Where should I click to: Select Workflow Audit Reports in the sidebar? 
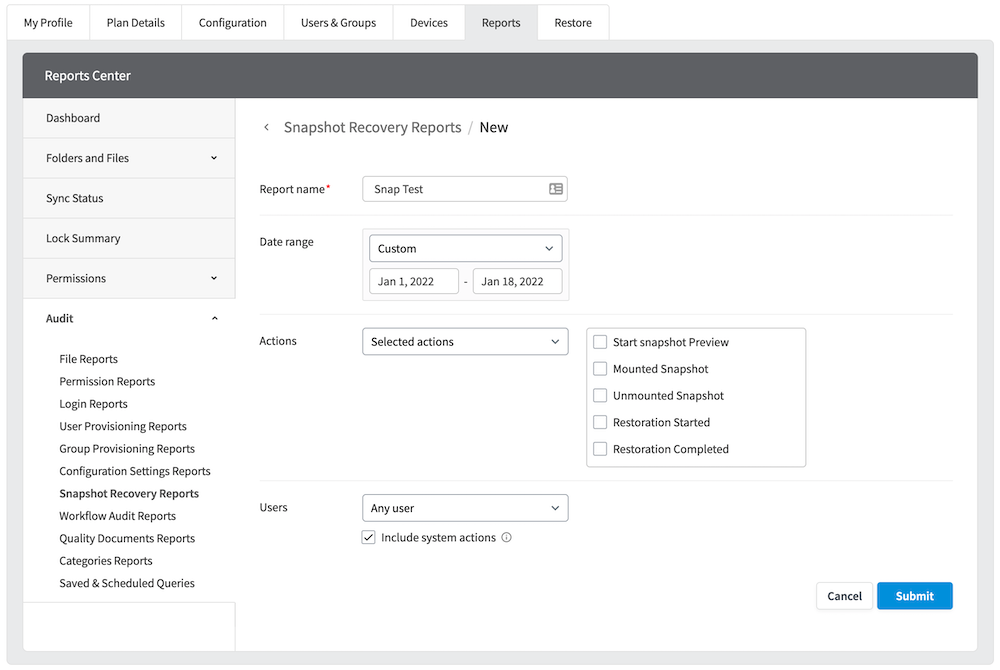tap(119, 515)
